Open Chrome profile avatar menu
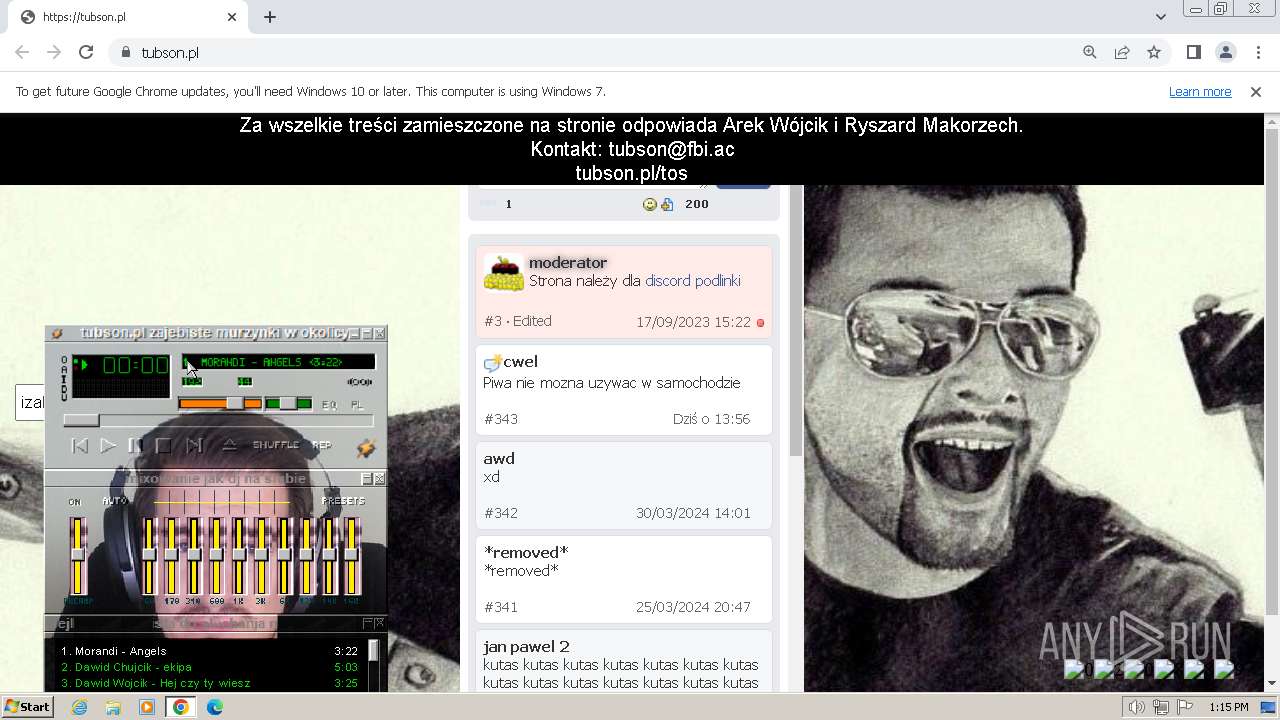 (x=1225, y=53)
